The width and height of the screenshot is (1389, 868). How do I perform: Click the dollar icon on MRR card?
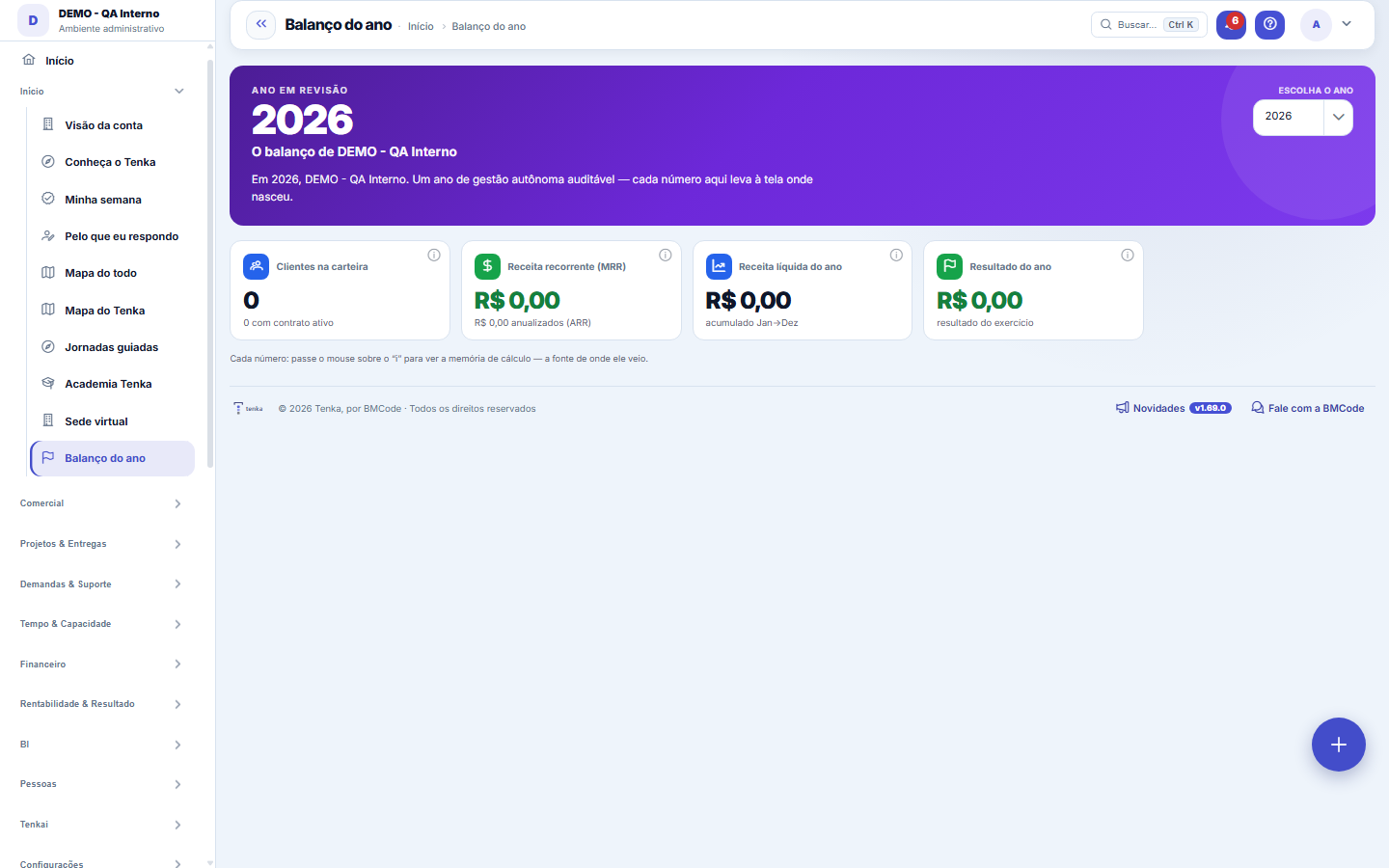(x=487, y=266)
